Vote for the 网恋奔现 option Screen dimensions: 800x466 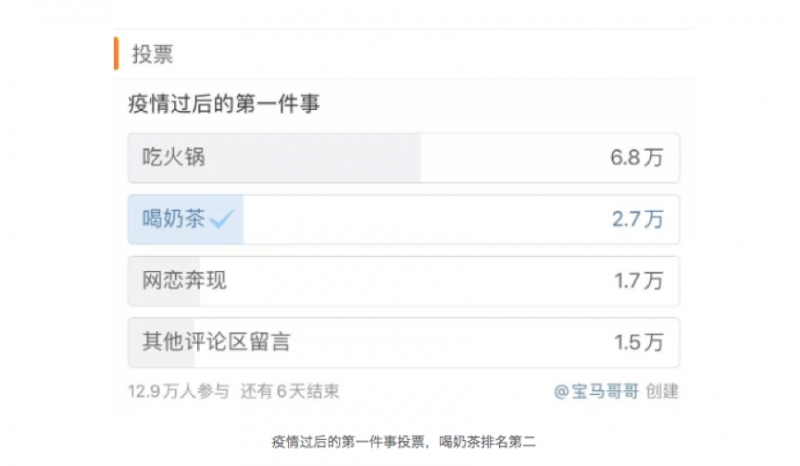(x=184, y=281)
